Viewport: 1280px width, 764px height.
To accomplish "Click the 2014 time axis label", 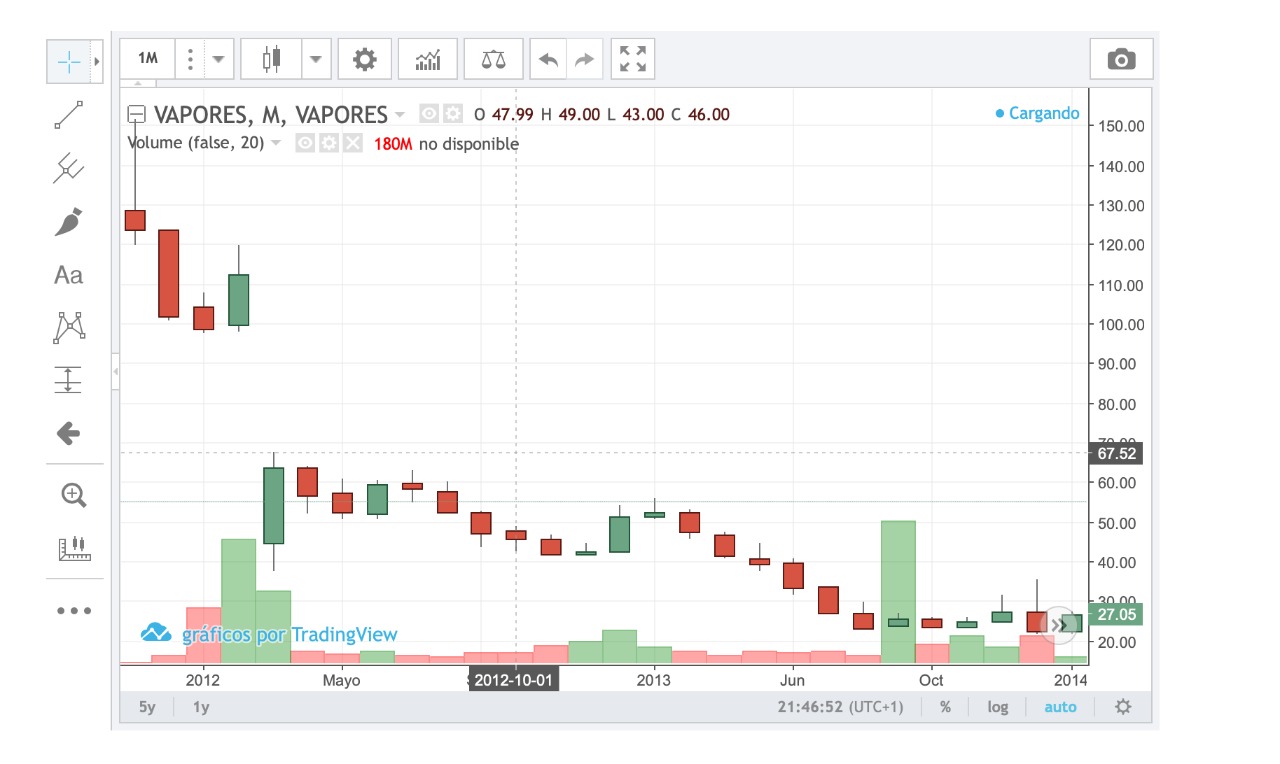I will [1071, 680].
